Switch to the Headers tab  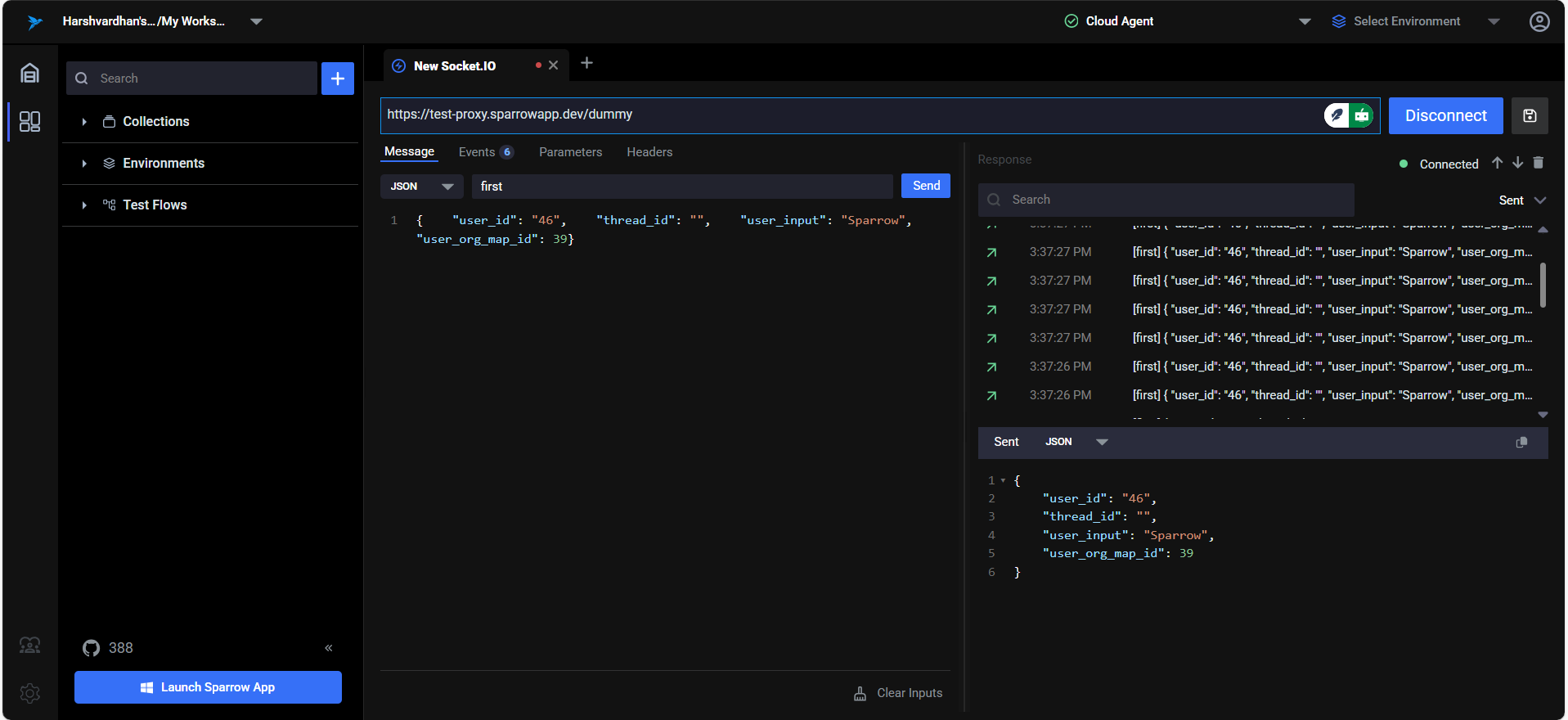tap(649, 152)
